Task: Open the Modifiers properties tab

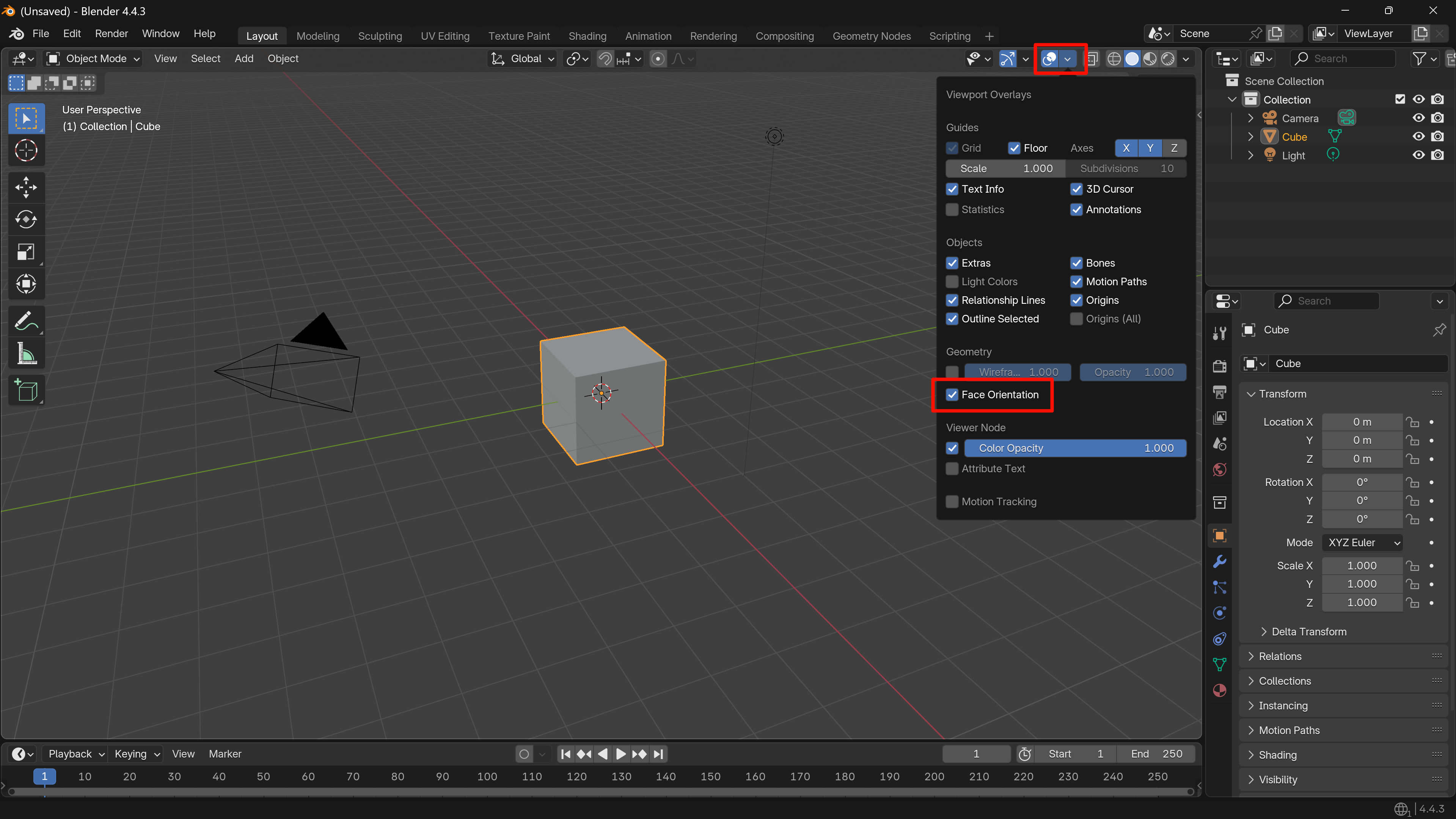Action: pyautogui.click(x=1219, y=561)
